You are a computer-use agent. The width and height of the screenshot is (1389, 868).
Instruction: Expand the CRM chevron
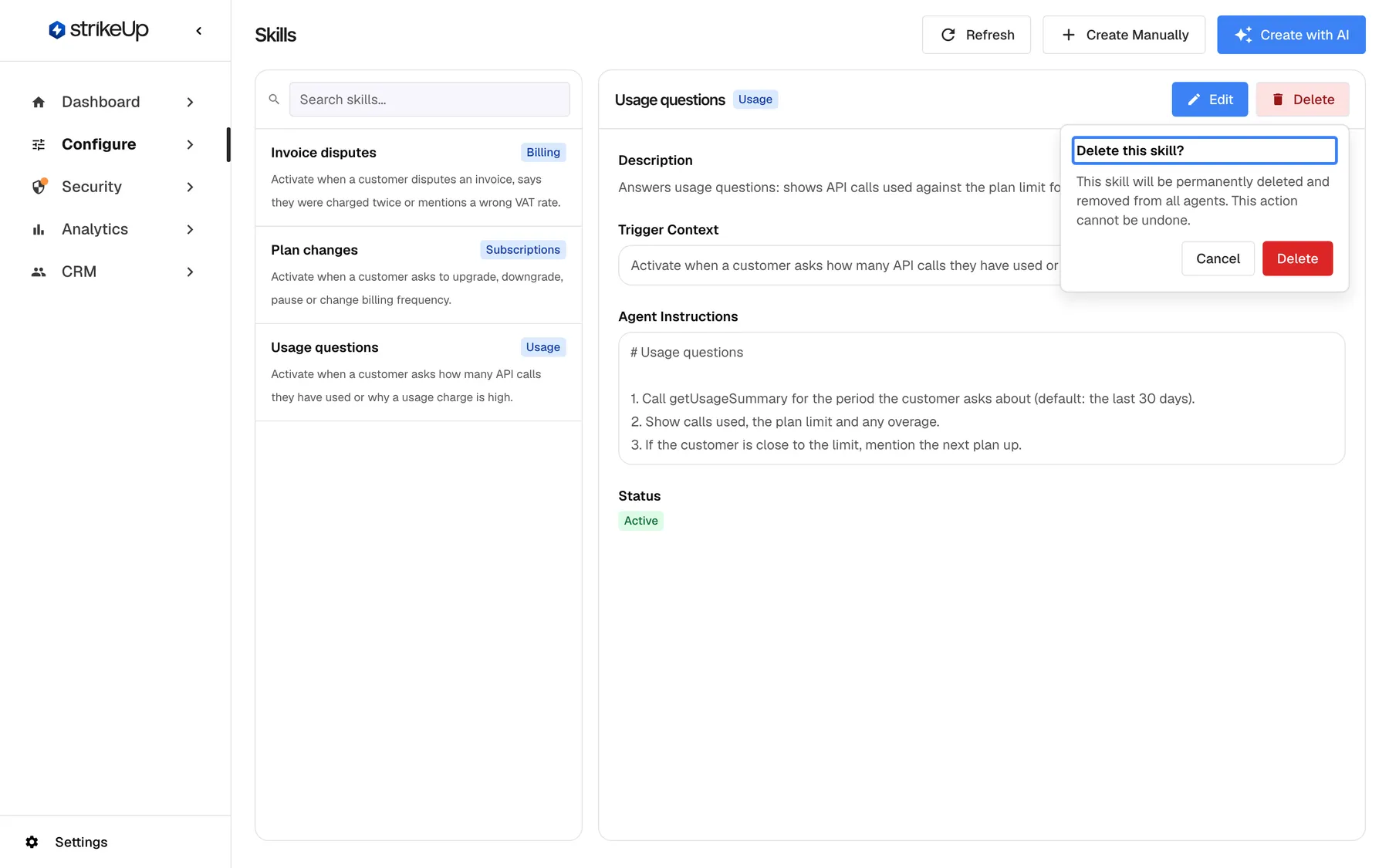point(190,272)
